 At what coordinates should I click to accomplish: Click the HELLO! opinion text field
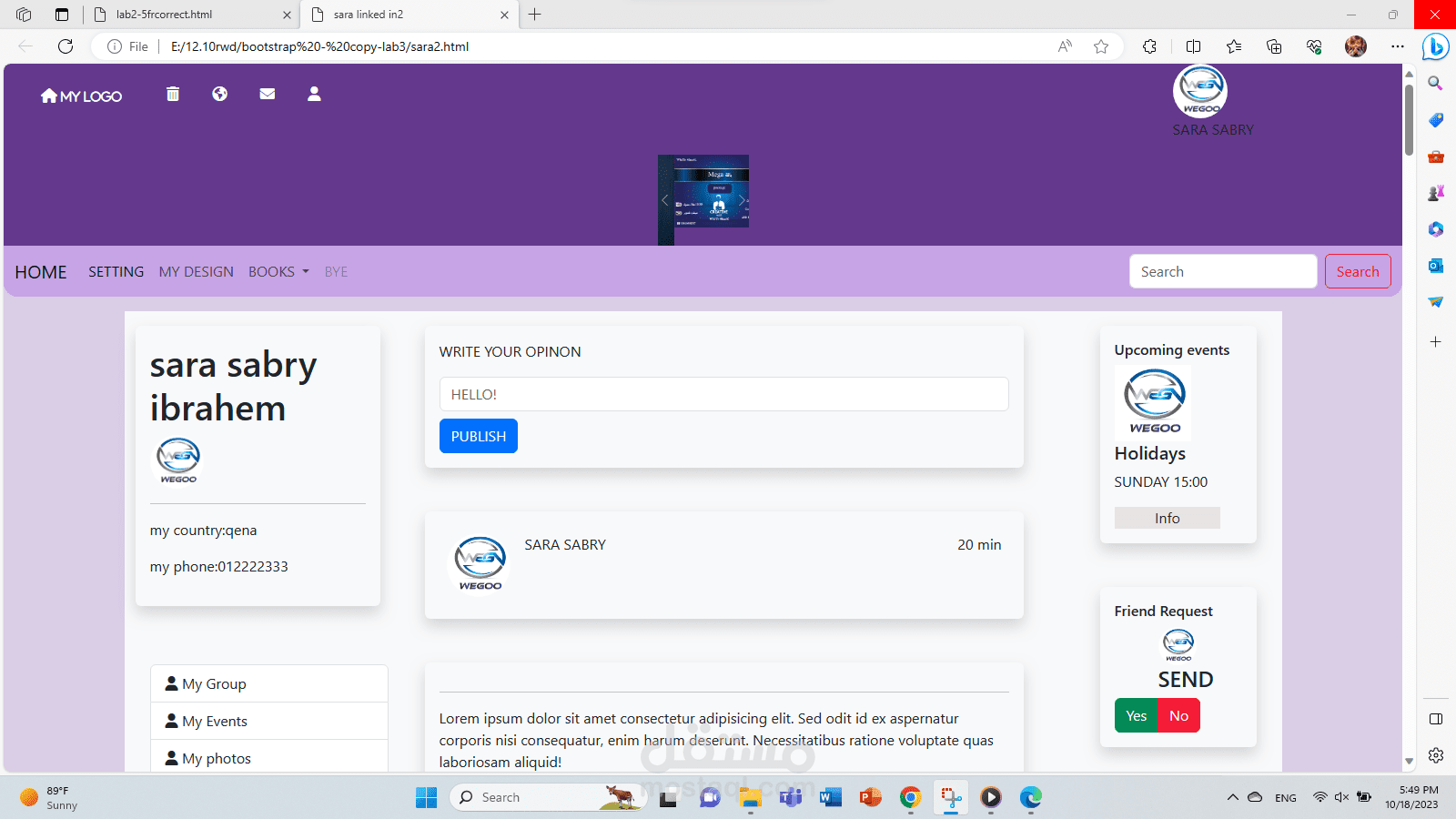pos(723,394)
